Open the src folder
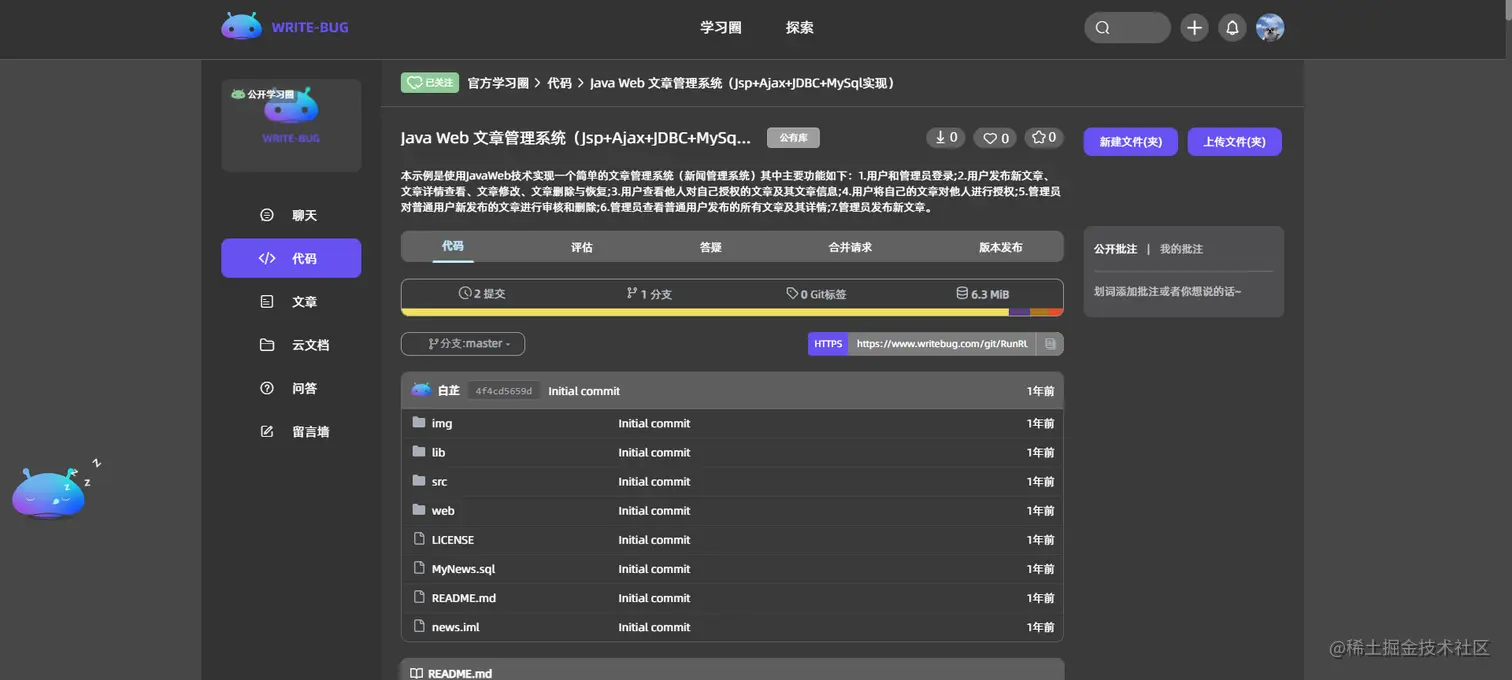Image resolution: width=1512 pixels, height=680 pixels. click(x=439, y=481)
